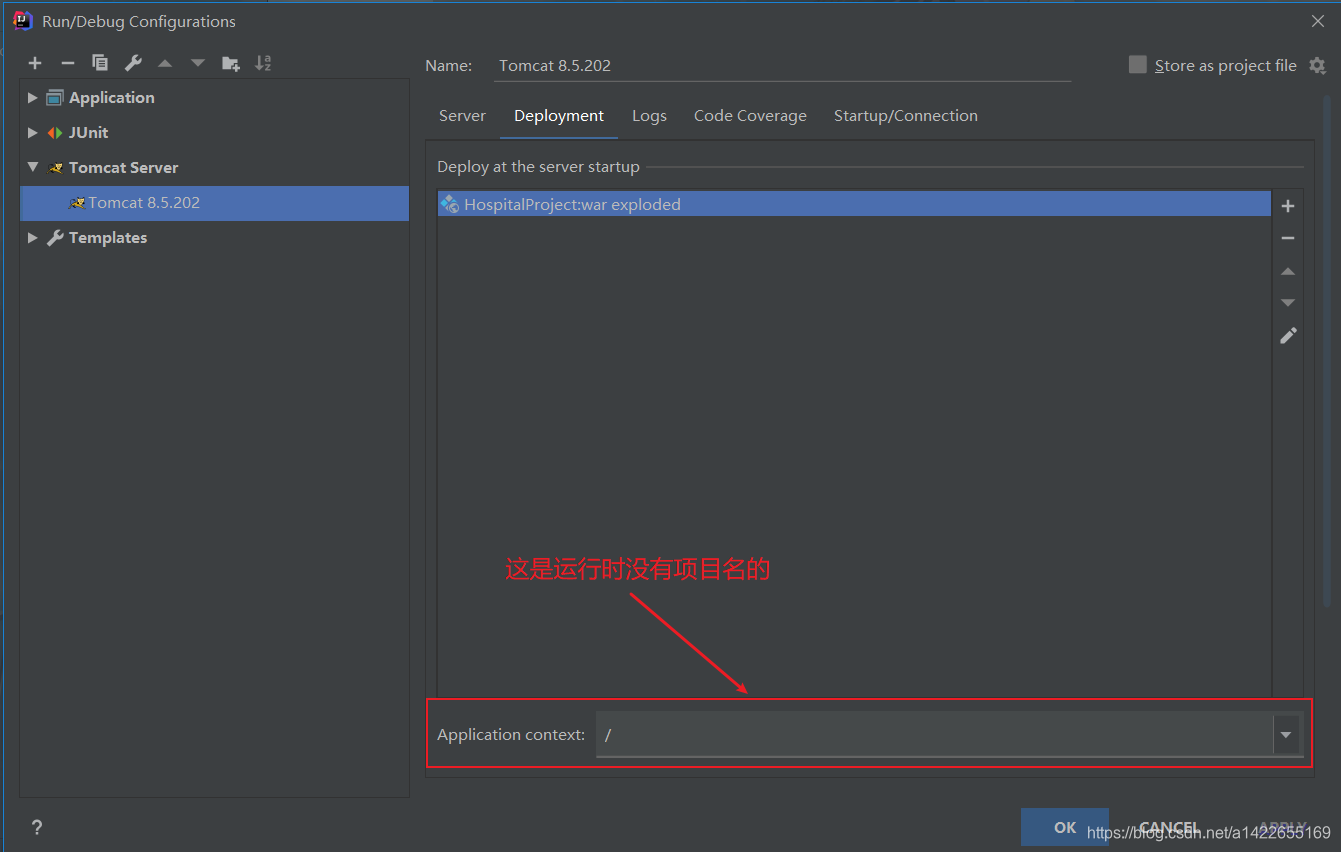Open the Application context dropdown arrow
Image resolution: width=1341 pixels, height=852 pixels.
pyautogui.click(x=1286, y=735)
